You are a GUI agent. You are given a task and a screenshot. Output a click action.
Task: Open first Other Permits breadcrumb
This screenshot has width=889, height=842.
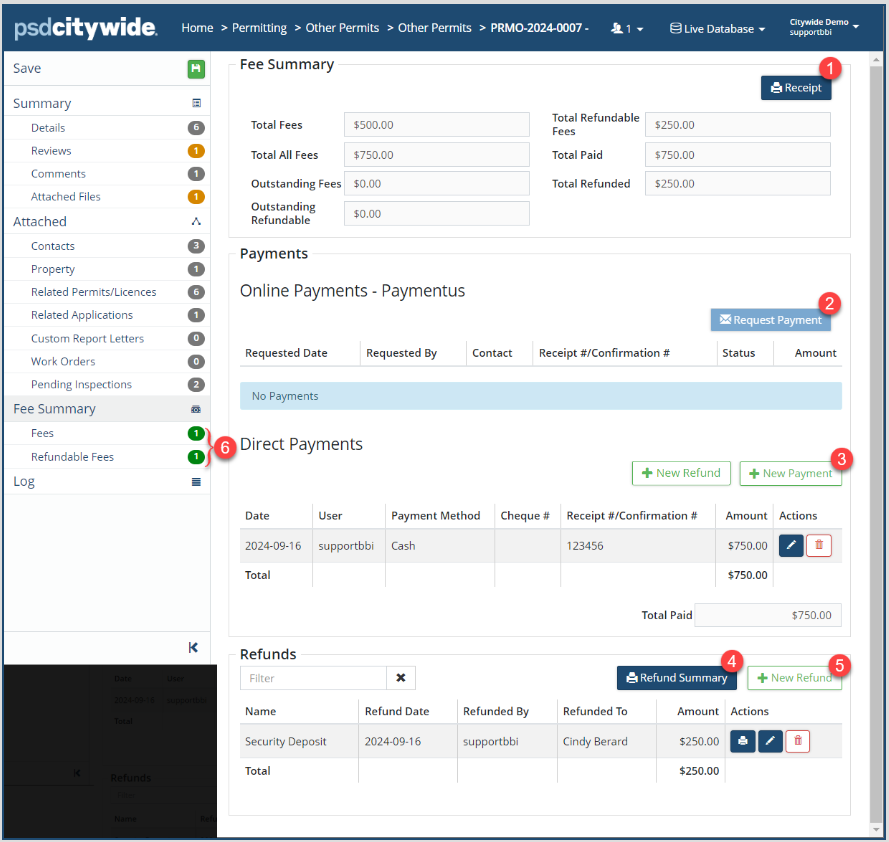tap(342, 28)
